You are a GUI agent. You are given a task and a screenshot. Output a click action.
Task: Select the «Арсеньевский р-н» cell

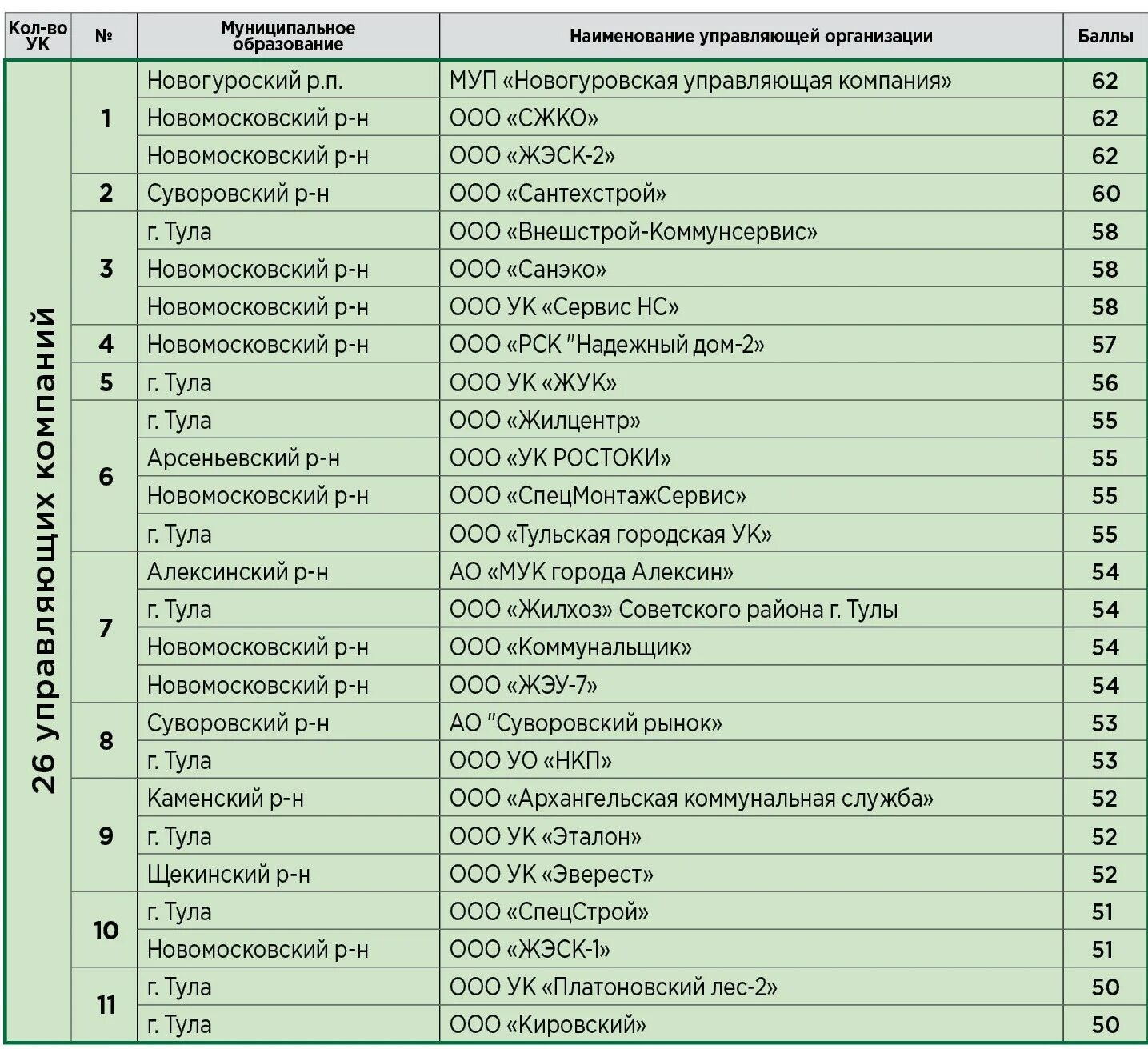[288, 458]
